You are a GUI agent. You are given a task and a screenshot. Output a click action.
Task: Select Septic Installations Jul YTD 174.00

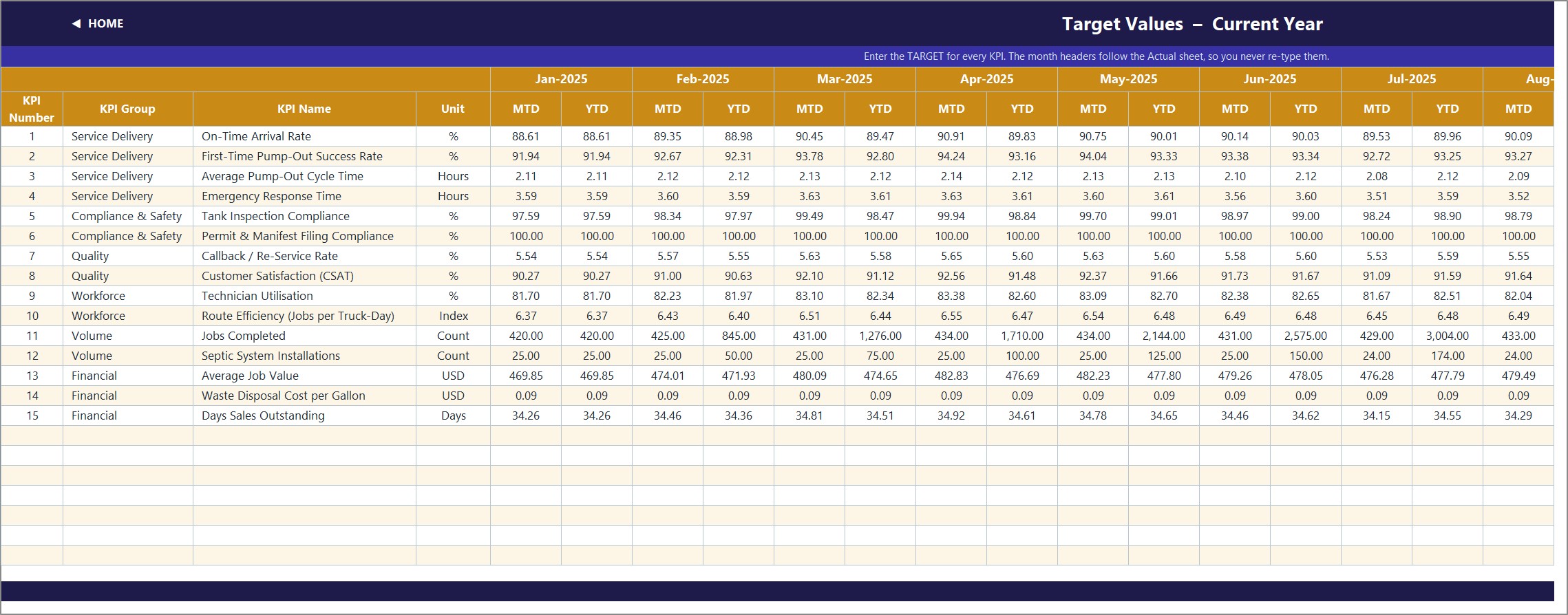click(x=1448, y=356)
